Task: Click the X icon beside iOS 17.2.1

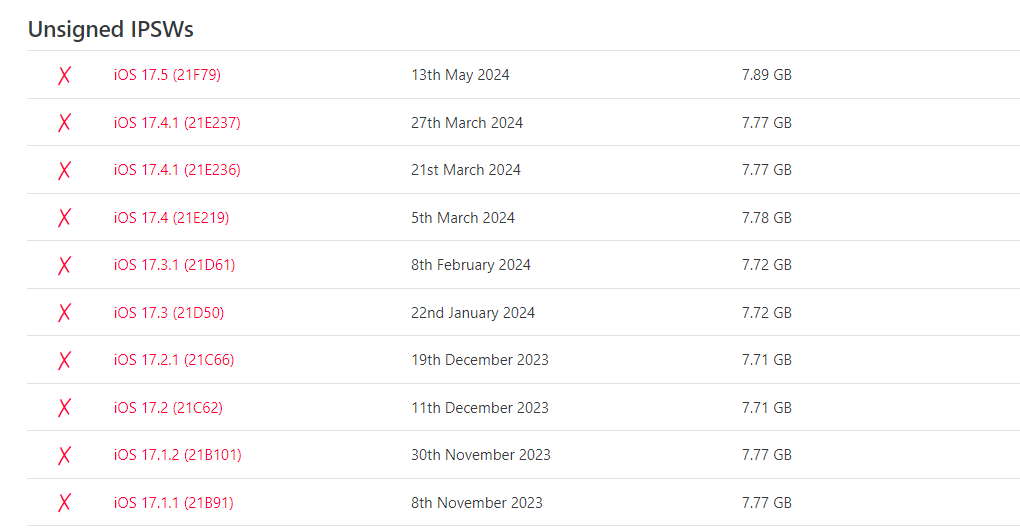Action: (64, 360)
